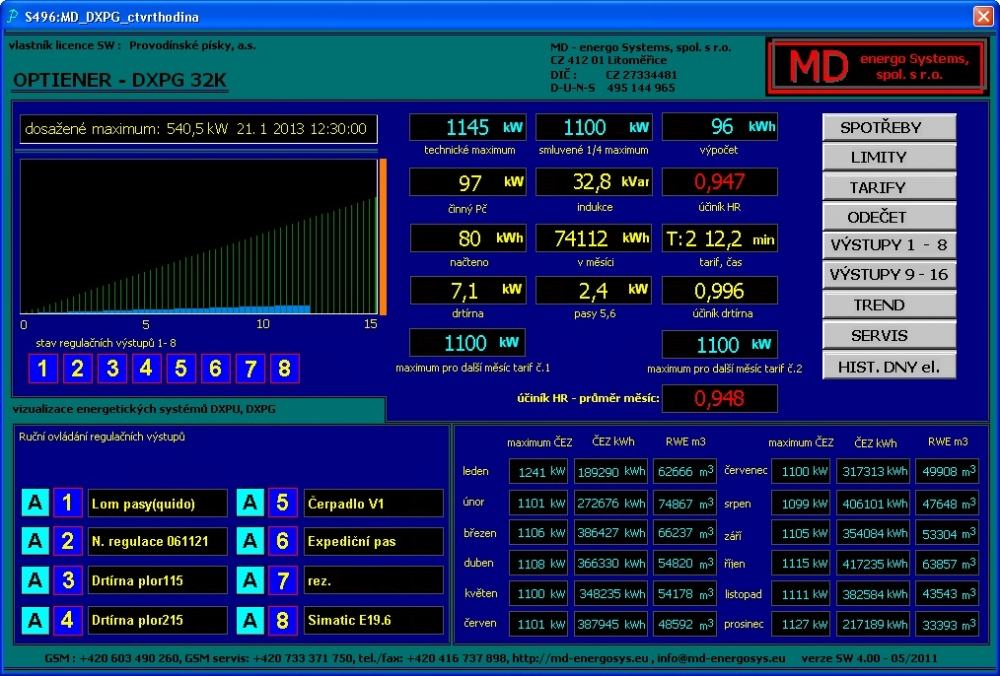
Task: Click manual output number 3 beside Drtírna plor115
Action: coord(68,580)
